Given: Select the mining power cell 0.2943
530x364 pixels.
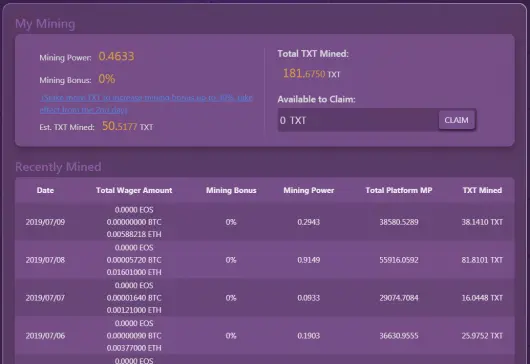Looking at the screenshot, I should 309,222.
